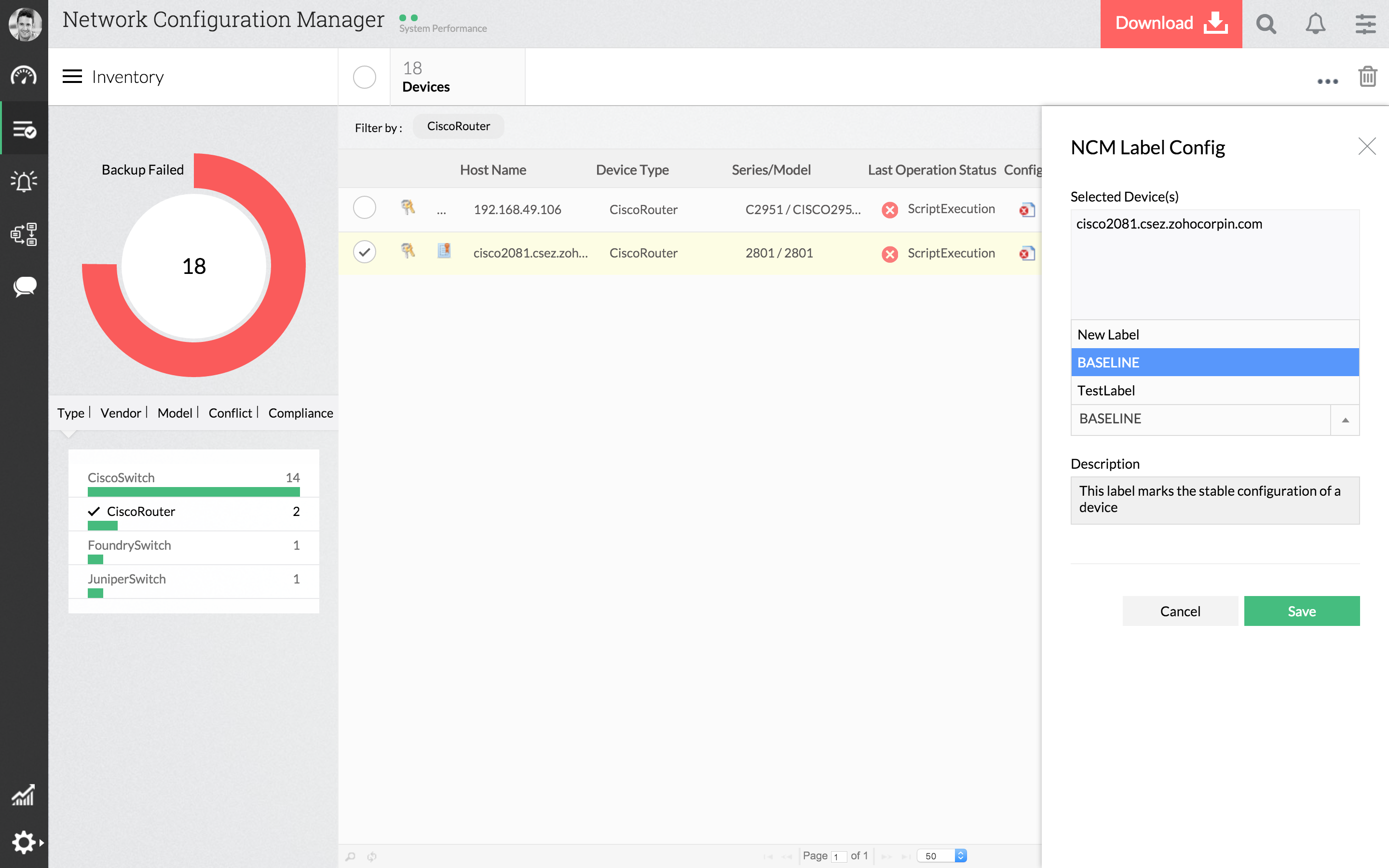Click the notifications bell icon

pyautogui.click(x=1315, y=24)
